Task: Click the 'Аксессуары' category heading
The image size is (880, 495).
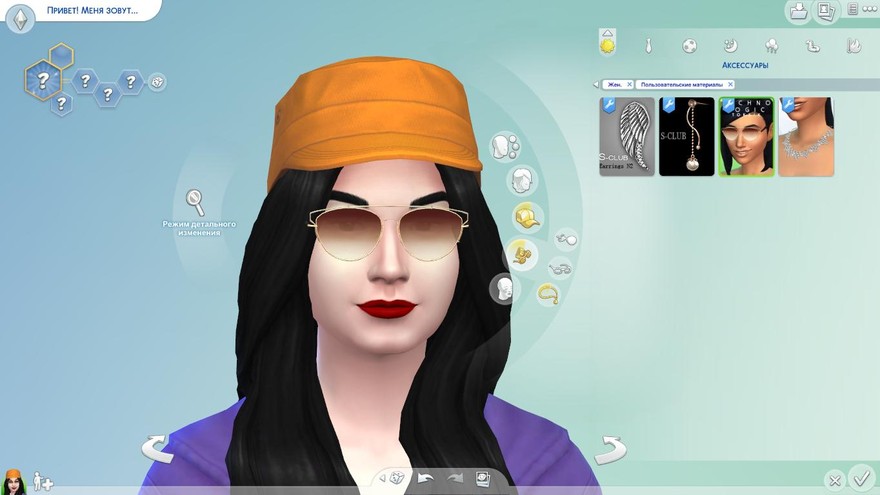Action: point(745,65)
